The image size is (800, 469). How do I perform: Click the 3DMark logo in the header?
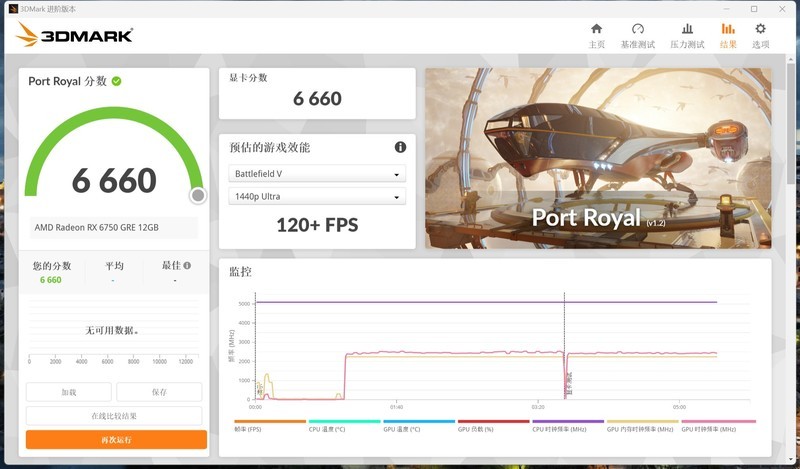pos(74,35)
